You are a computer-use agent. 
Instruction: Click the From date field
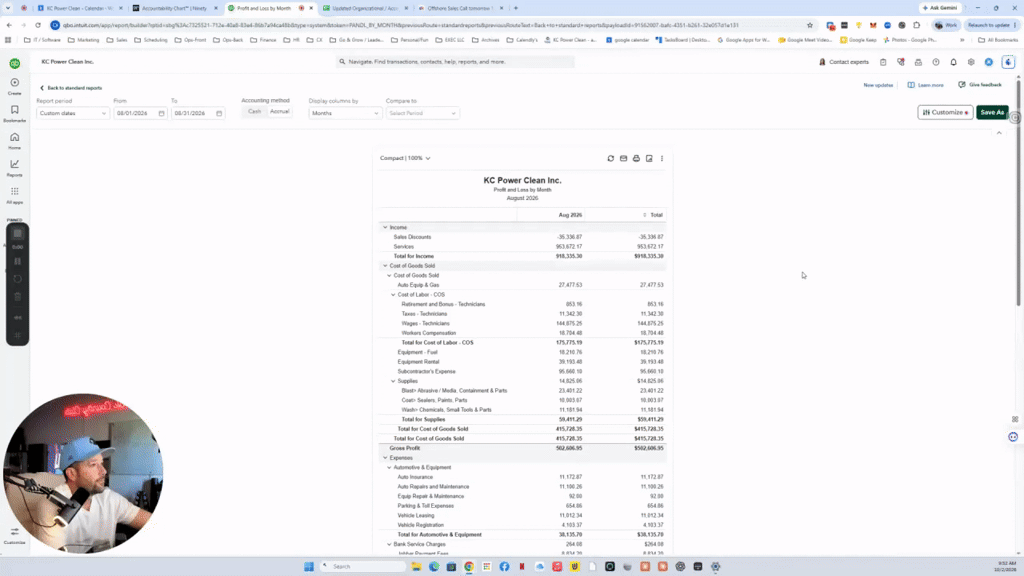(140, 114)
